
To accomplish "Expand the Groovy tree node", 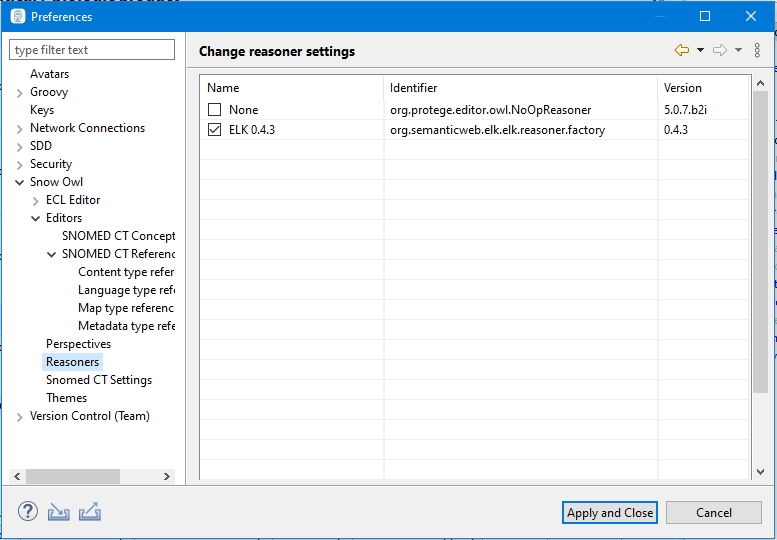I will pyautogui.click(x=20, y=92).
